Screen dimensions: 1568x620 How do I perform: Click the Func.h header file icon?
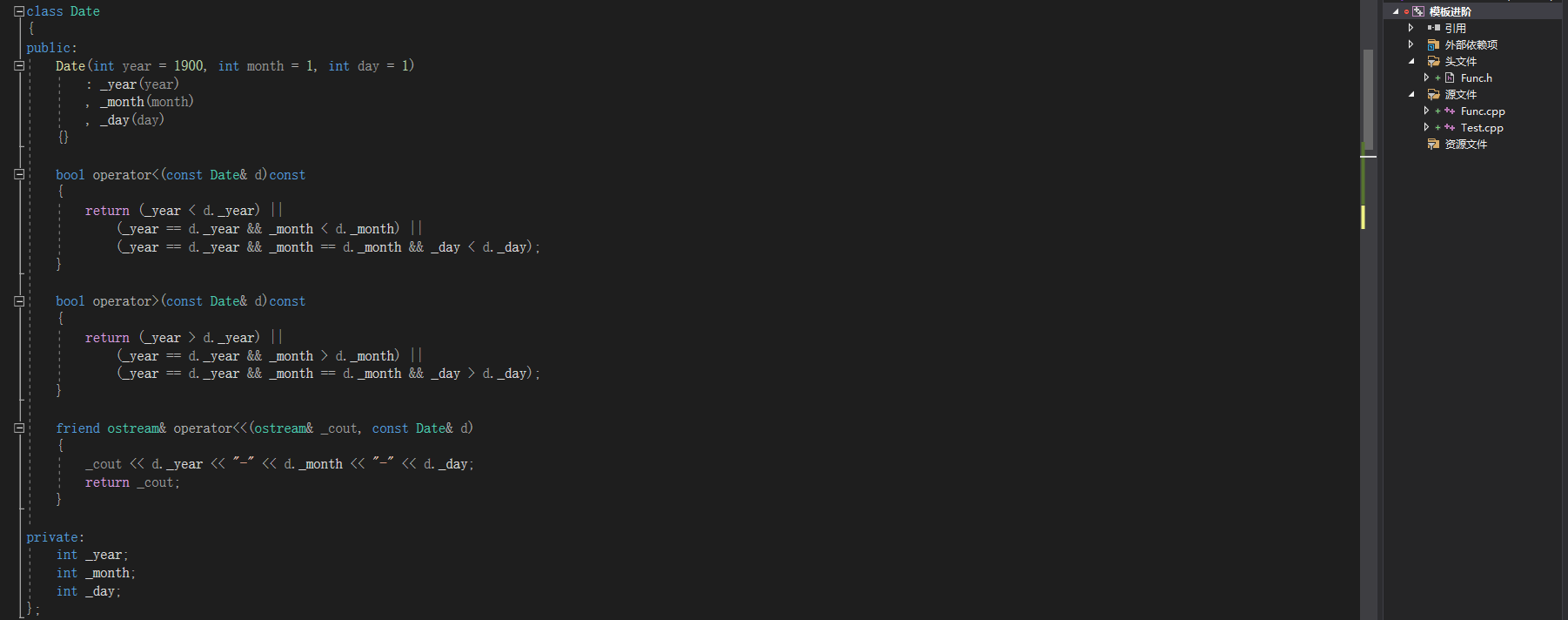point(1450,77)
